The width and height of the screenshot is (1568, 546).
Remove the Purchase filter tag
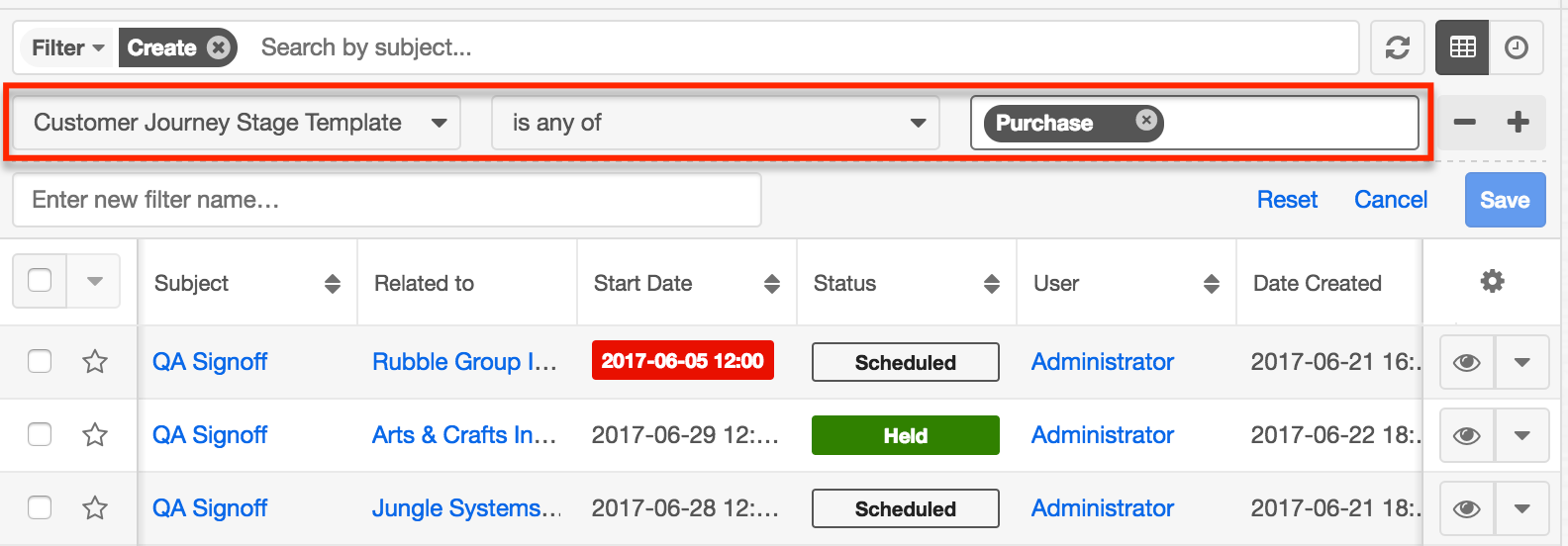pyautogui.click(x=1145, y=121)
